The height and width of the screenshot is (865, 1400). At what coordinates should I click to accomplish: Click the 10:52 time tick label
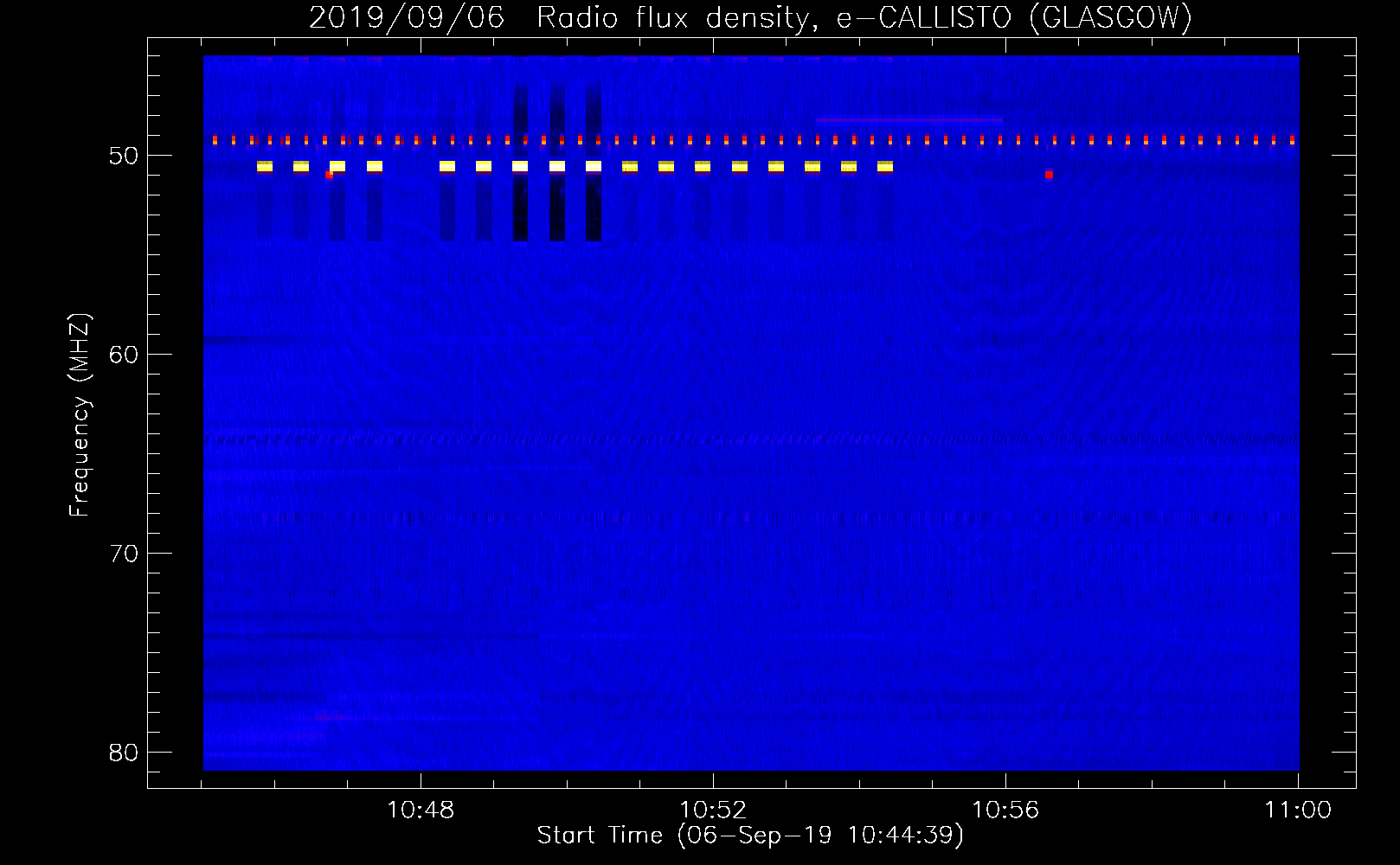(x=713, y=810)
